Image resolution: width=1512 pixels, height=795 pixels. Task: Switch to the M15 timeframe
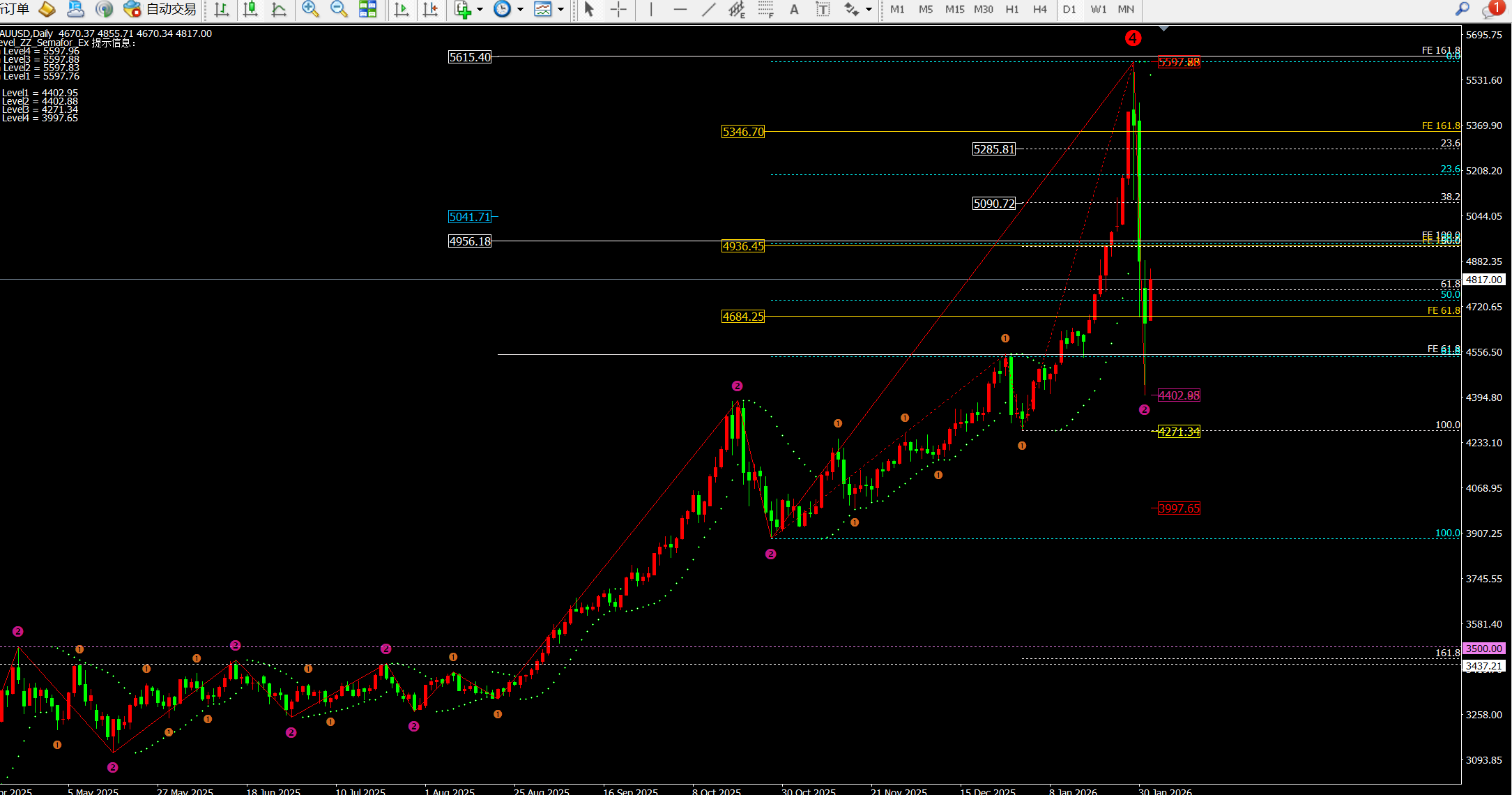954,9
